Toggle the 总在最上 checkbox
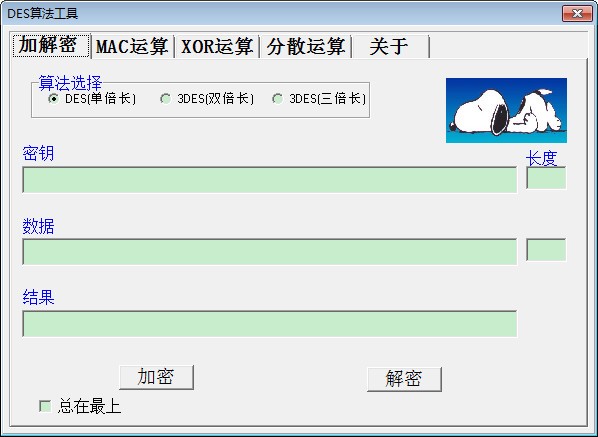 coord(45,406)
